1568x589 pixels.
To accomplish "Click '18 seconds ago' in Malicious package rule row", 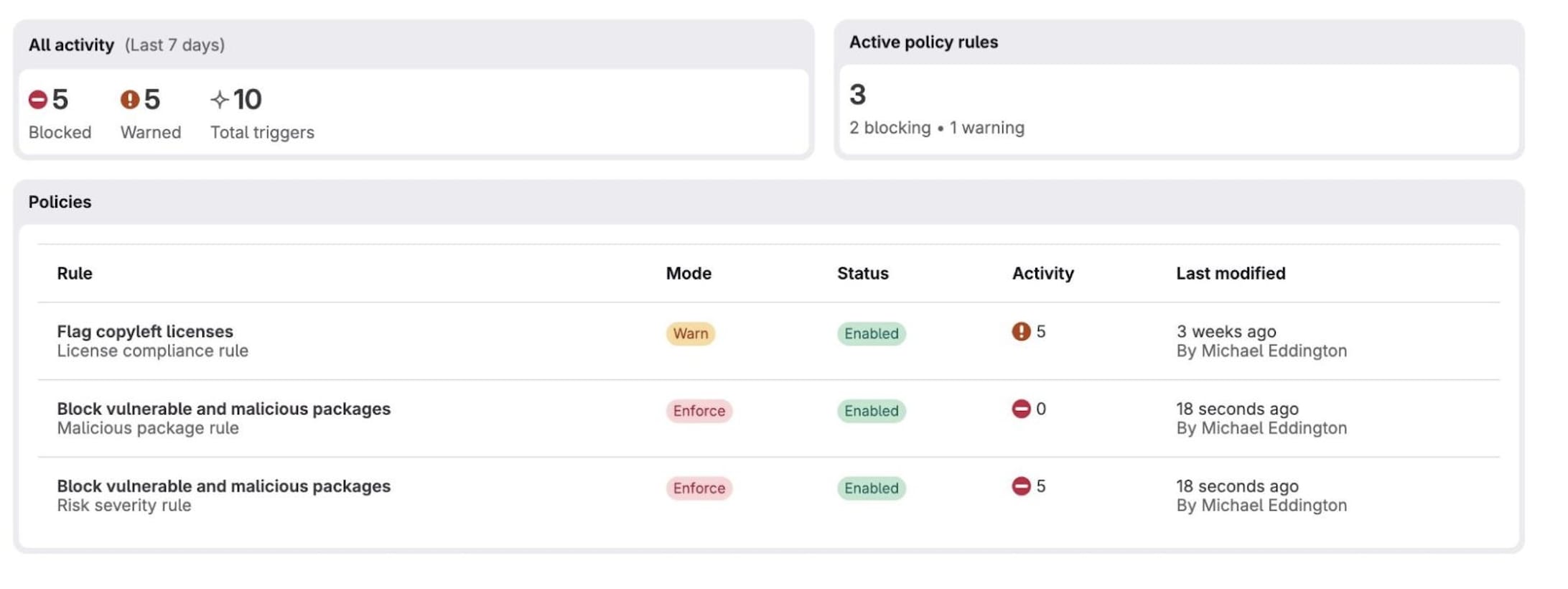I will coord(1237,409).
